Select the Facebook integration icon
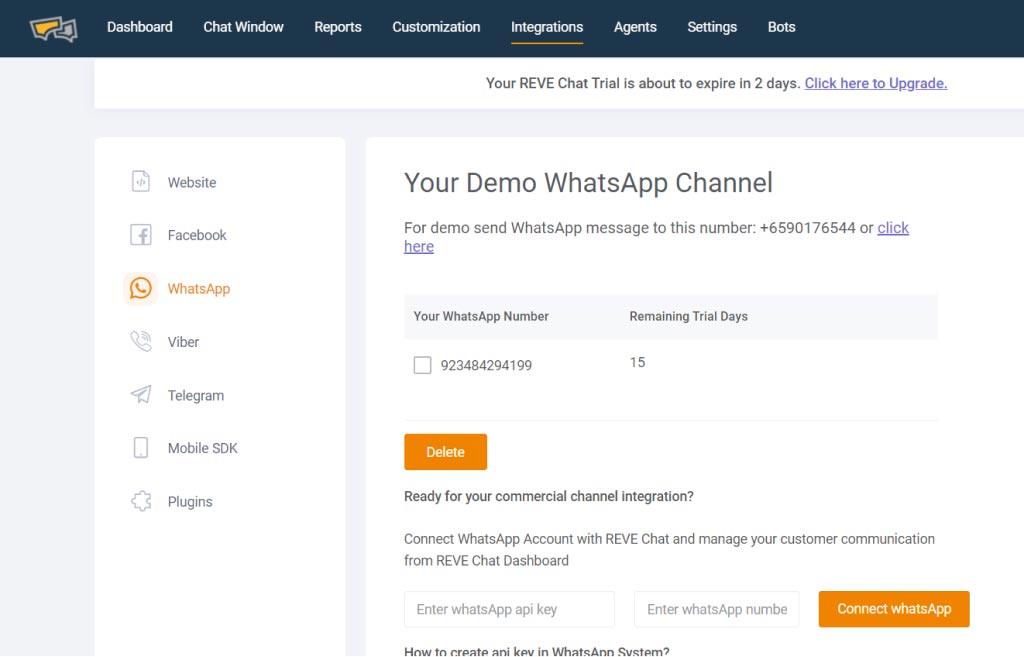The image size is (1024, 657). pos(140,234)
